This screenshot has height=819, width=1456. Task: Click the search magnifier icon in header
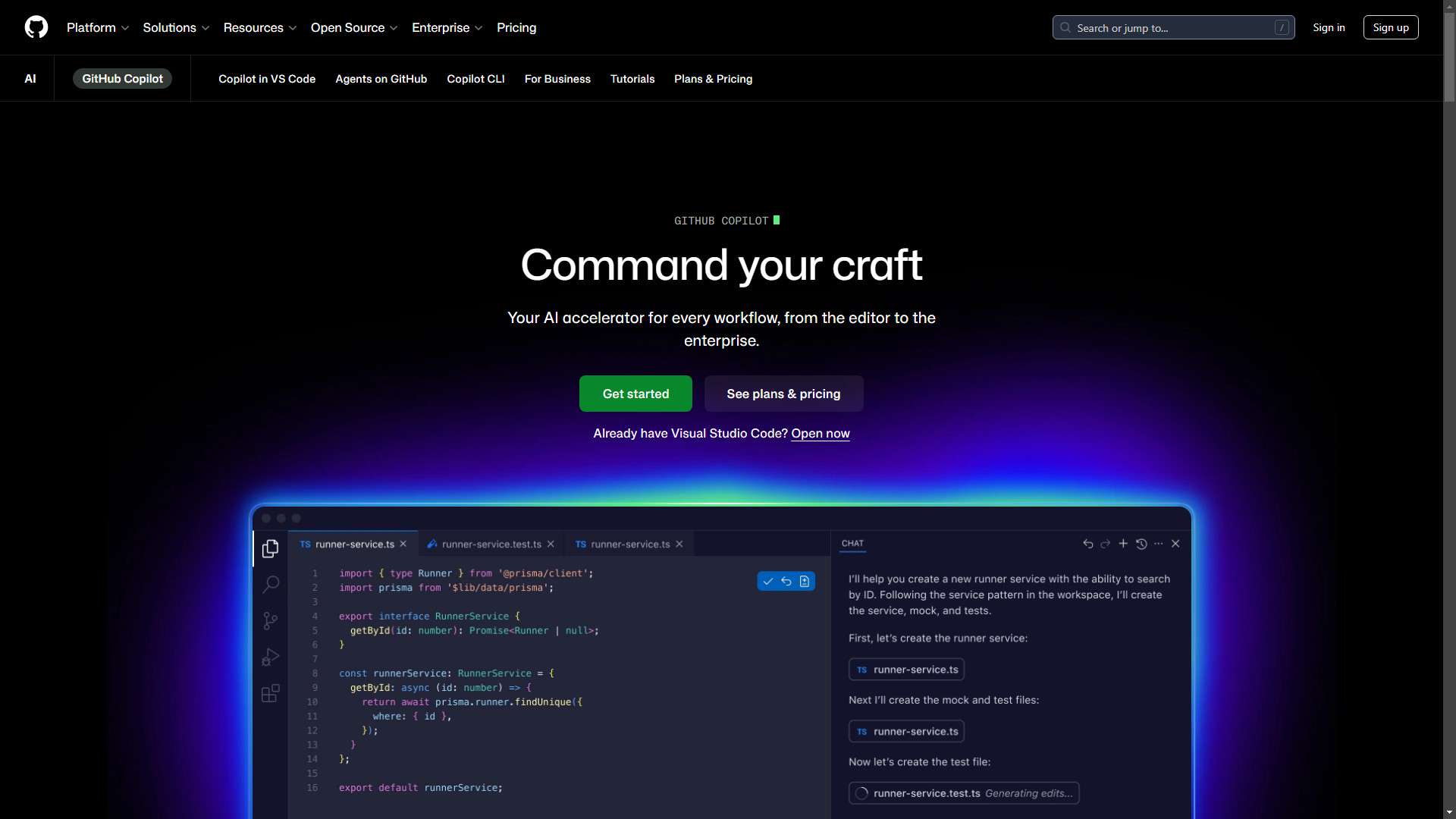point(1065,28)
